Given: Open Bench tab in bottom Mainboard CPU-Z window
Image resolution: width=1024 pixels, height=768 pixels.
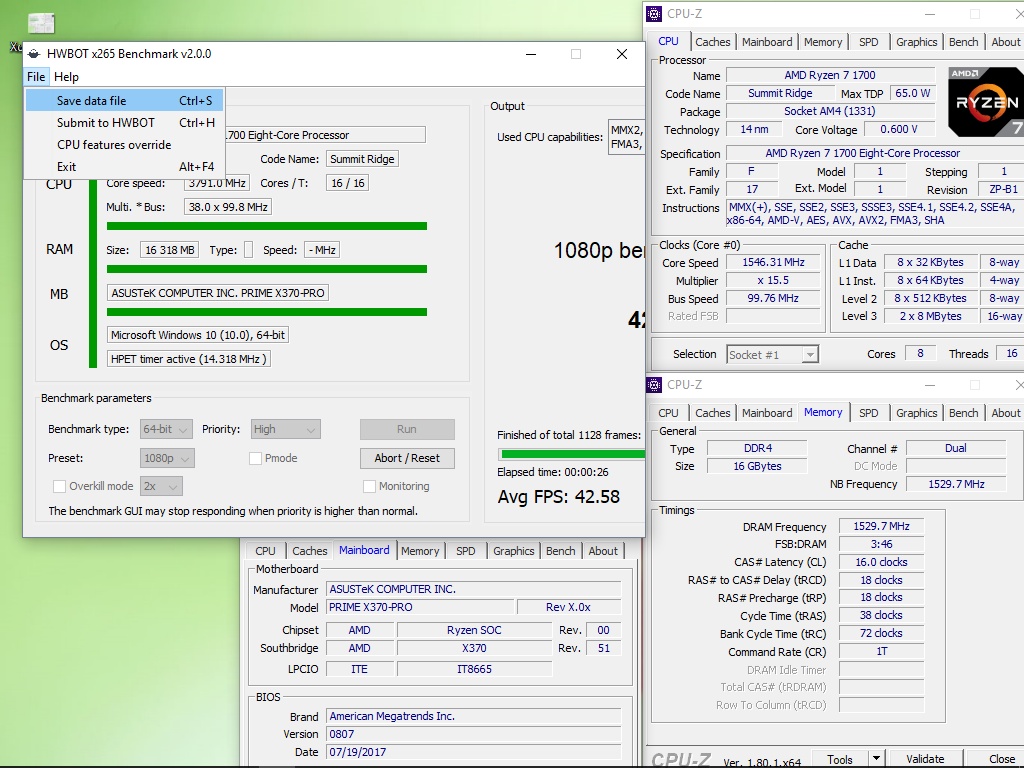Looking at the screenshot, I should [560, 551].
